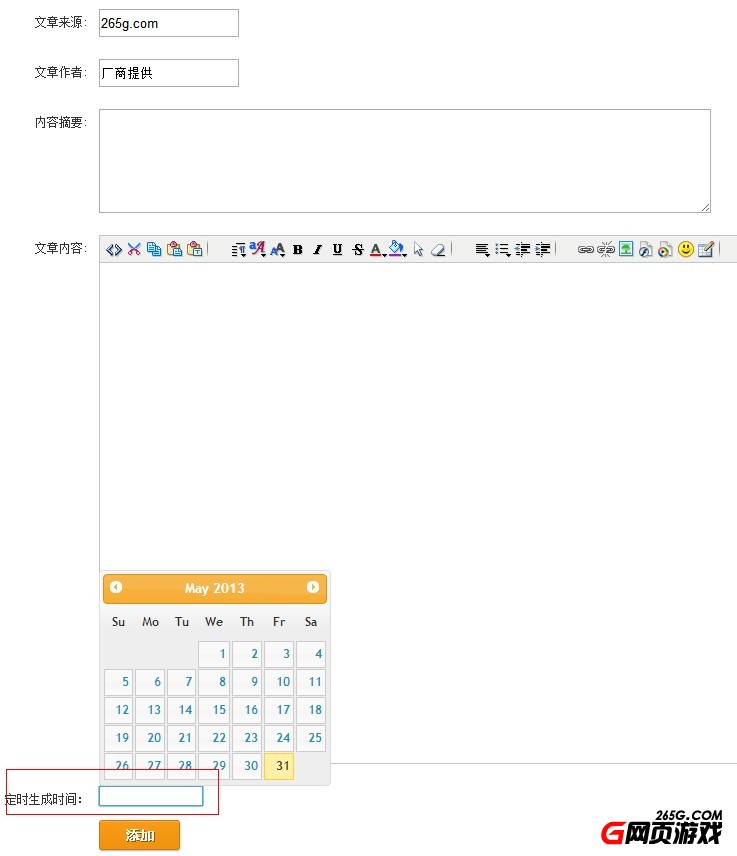Click the increase indent icon
Image resolution: width=737 pixels, height=856 pixels.
(x=542, y=250)
